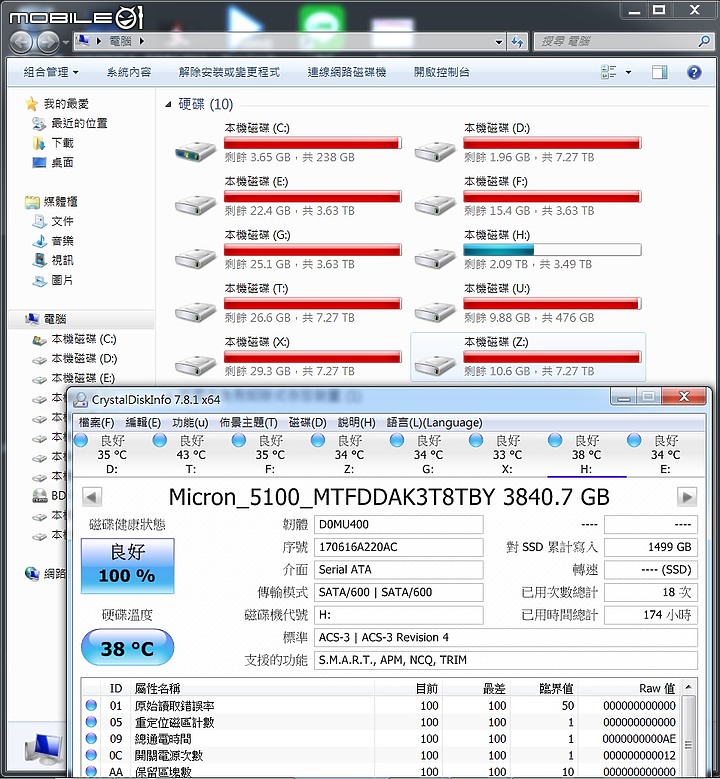Select 本機磁碟 (C:) in the sidebar tree
Image resolution: width=720 pixels, height=779 pixels.
click(83, 339)
